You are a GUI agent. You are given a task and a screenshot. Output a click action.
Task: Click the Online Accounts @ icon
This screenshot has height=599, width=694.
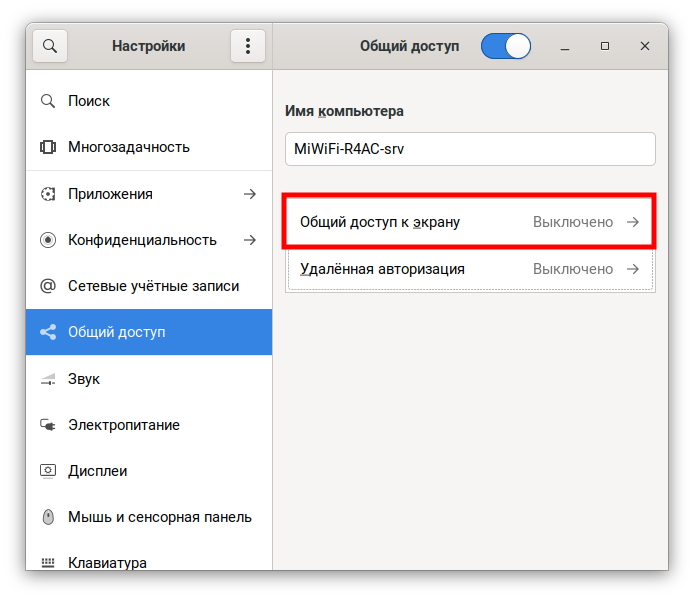coord(47,286)
